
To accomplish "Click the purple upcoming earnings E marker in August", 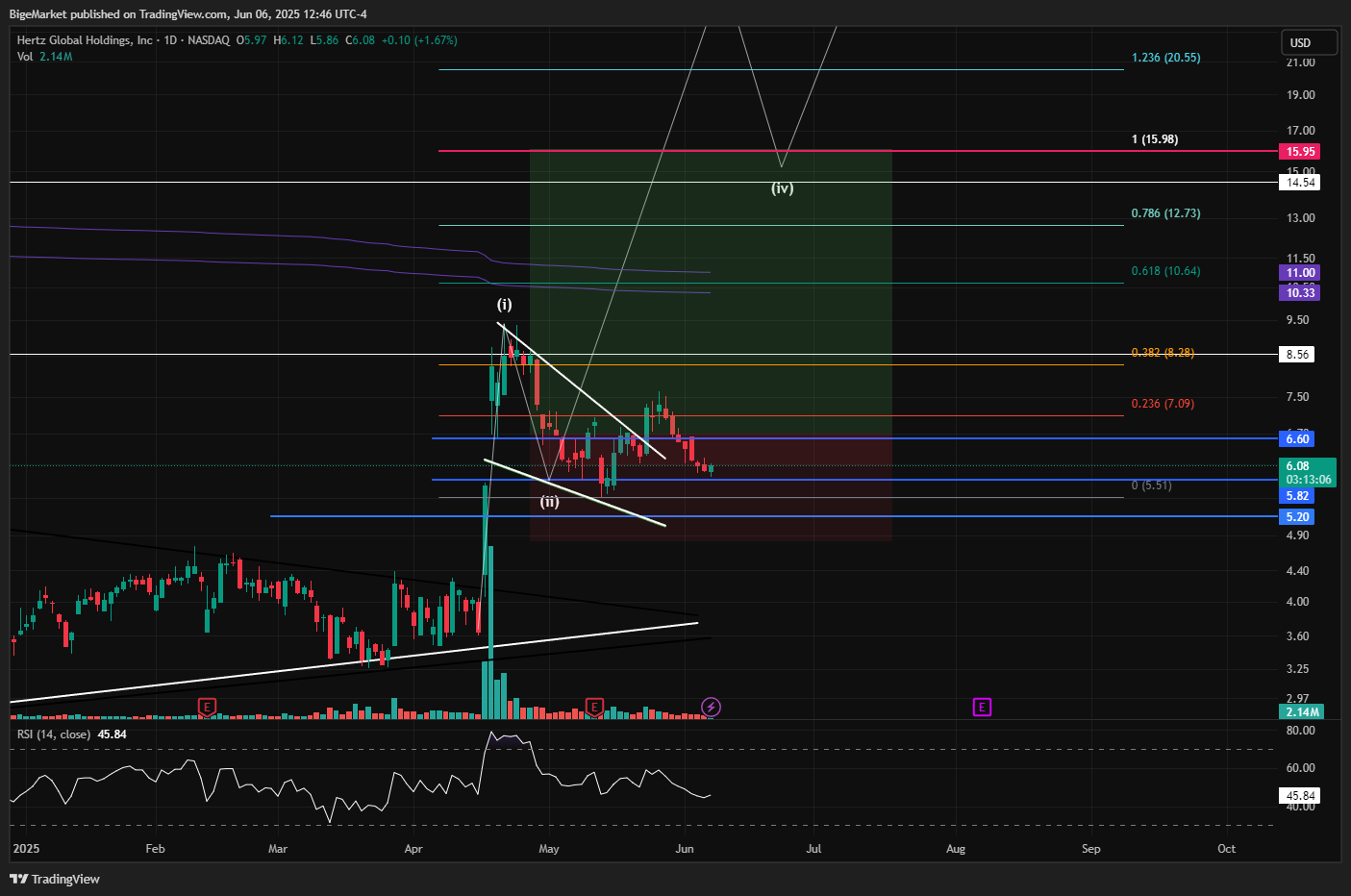I will click(x=982, y=708).
